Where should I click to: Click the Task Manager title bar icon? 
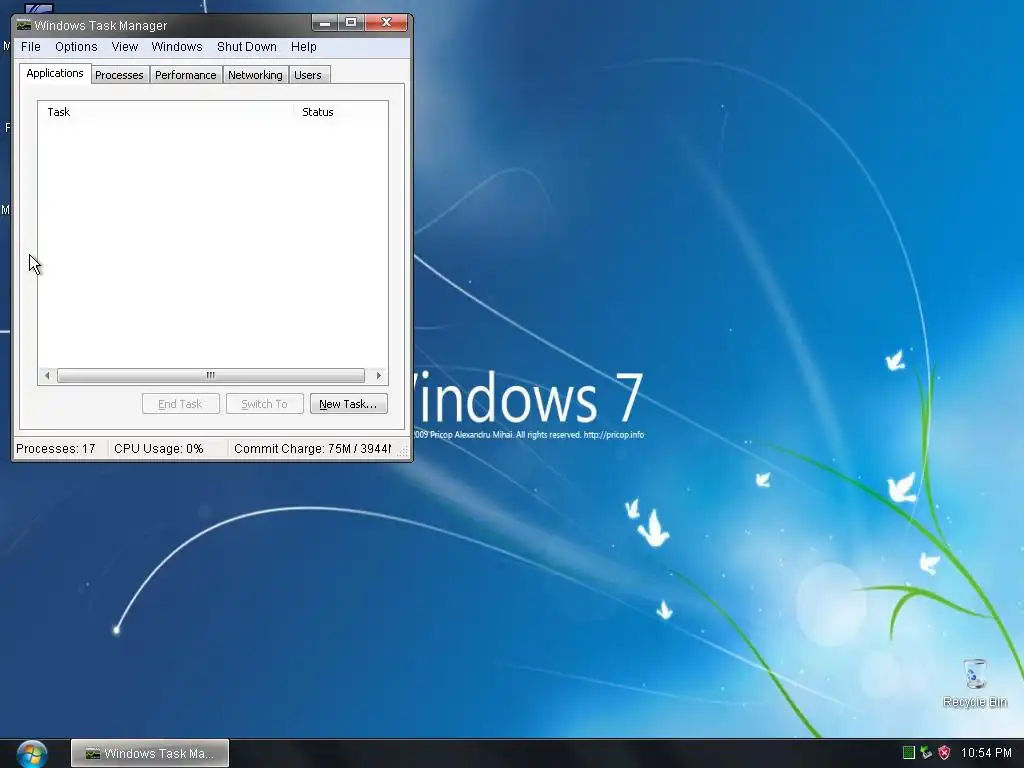pos(24,25)
